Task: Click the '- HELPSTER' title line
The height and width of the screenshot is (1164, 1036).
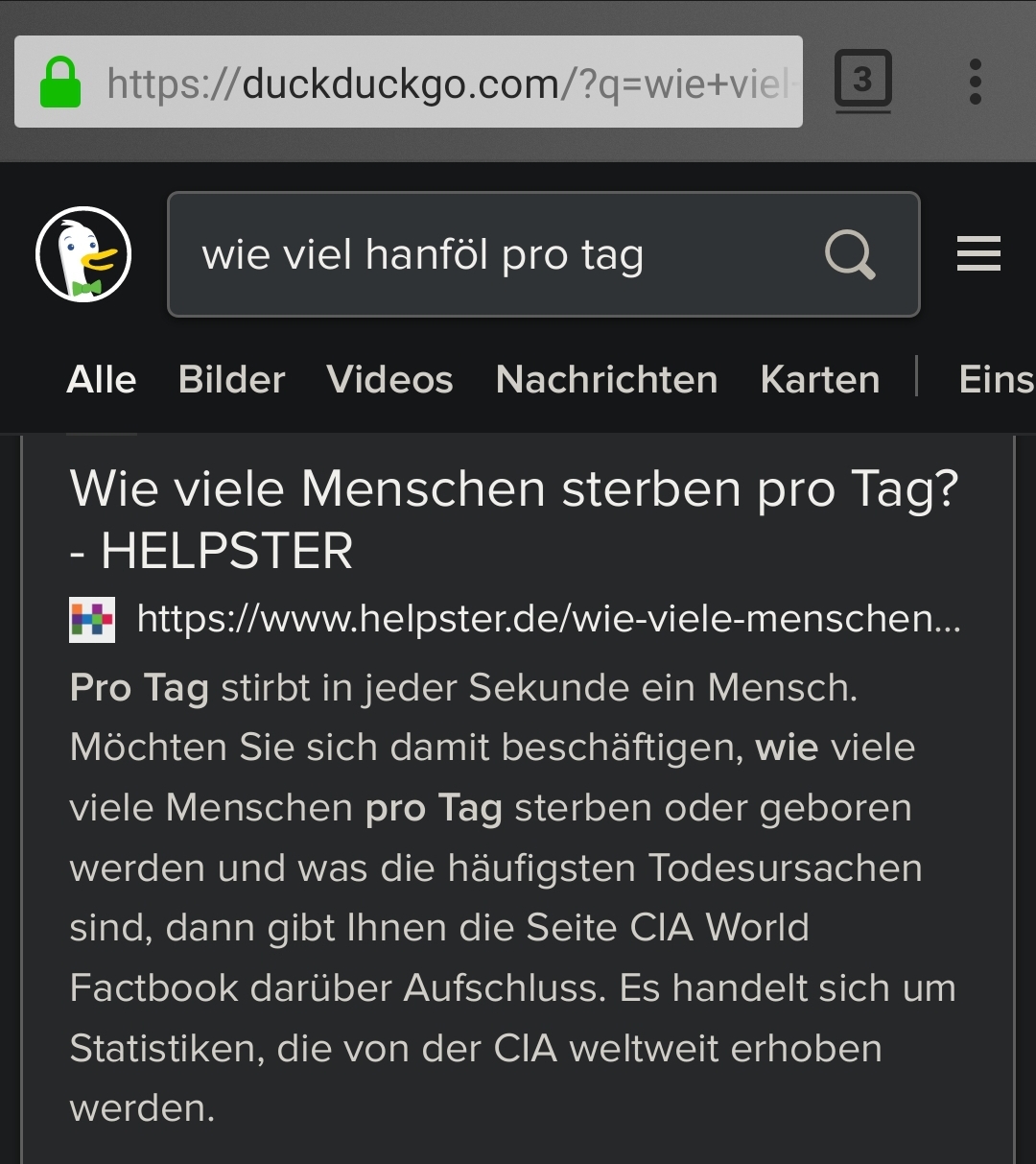Action: pos(212,551)
